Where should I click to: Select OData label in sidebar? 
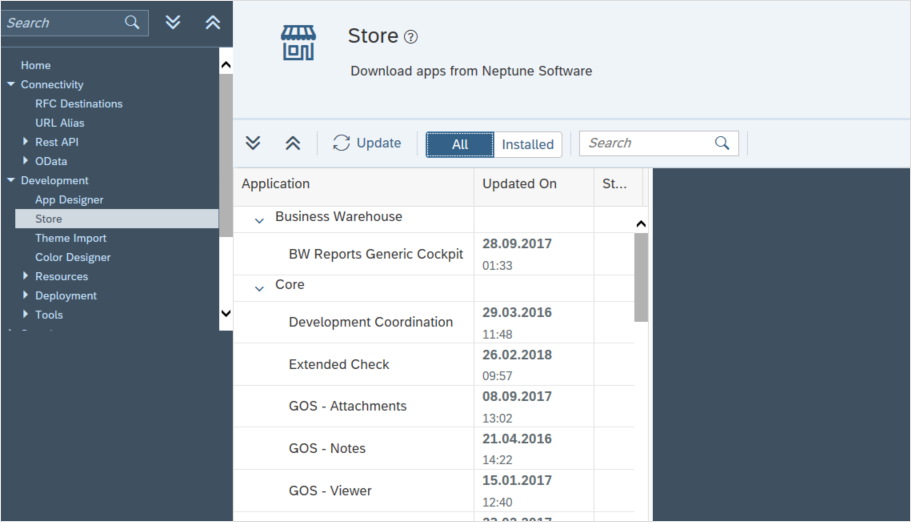(x=51, y=161)
